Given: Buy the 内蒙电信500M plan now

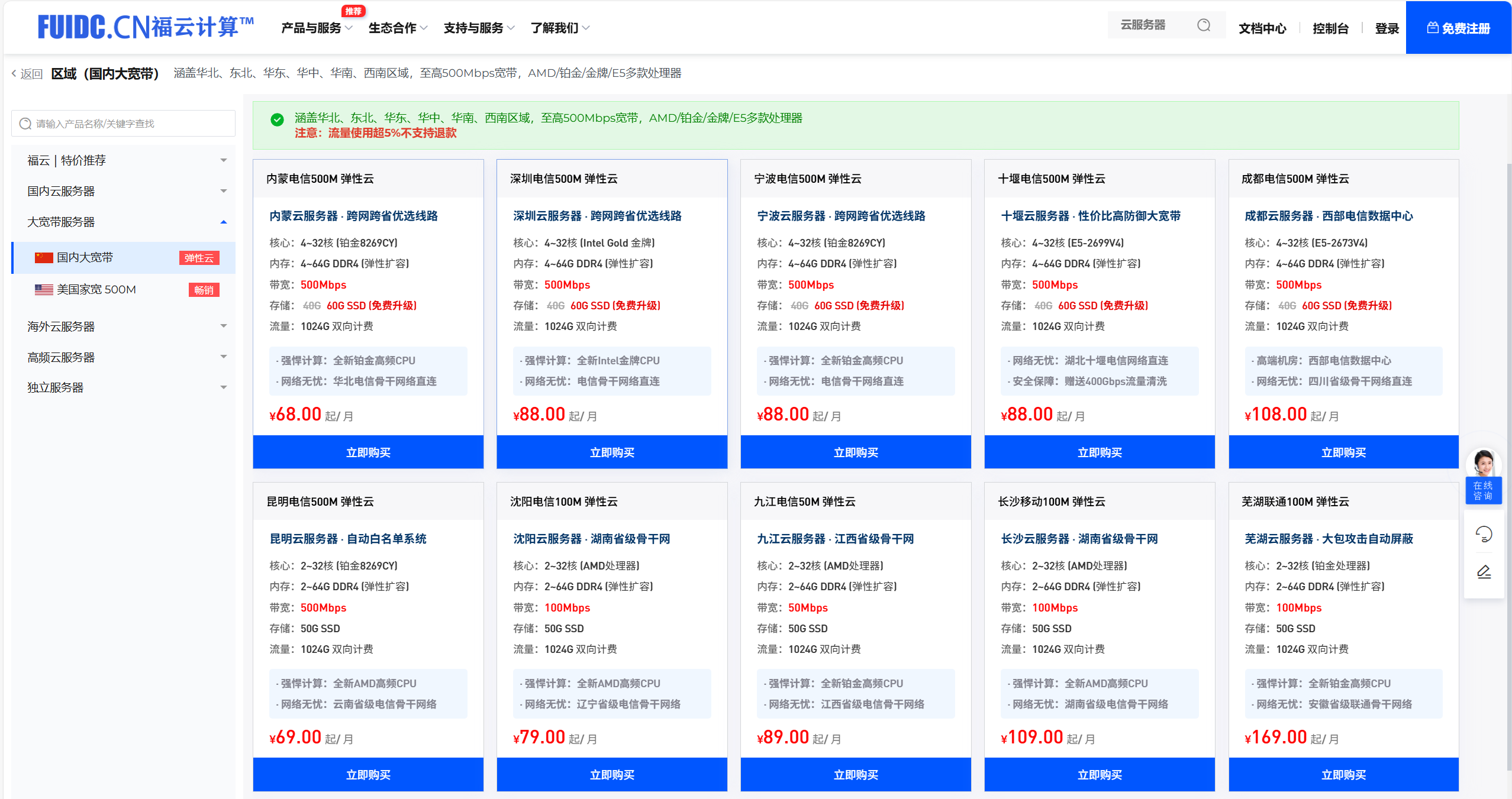Looking at the screenshot, I should click(x=368, y=452).
